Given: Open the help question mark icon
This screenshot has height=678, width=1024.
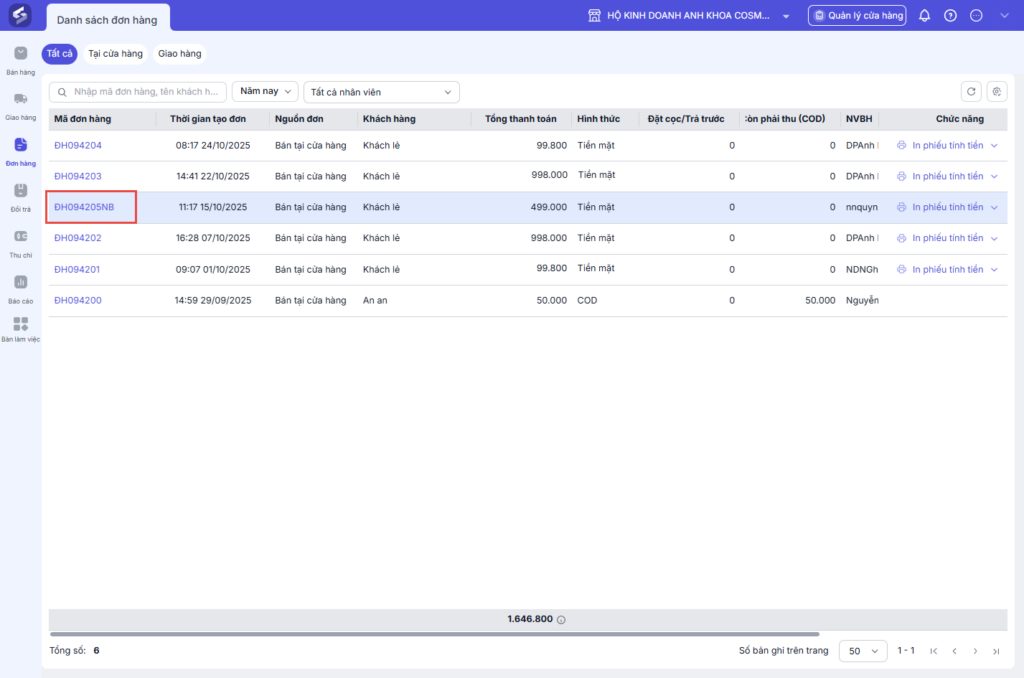Looking at the screenshot, I should pos(950,16).
